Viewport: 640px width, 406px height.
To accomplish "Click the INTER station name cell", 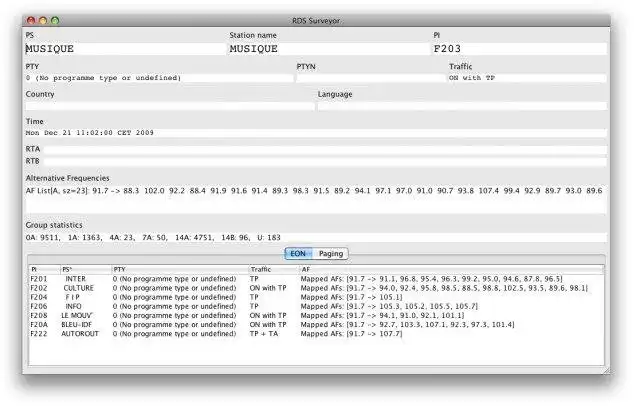I will (76, 279).
